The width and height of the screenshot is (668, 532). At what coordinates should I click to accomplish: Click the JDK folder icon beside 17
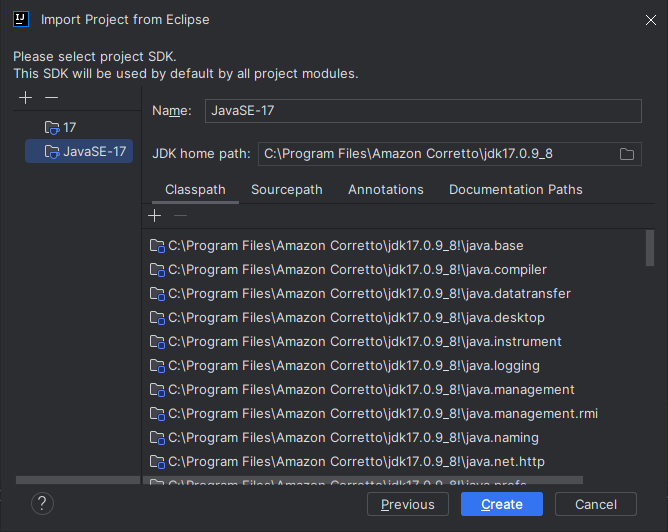coord(52,127)
